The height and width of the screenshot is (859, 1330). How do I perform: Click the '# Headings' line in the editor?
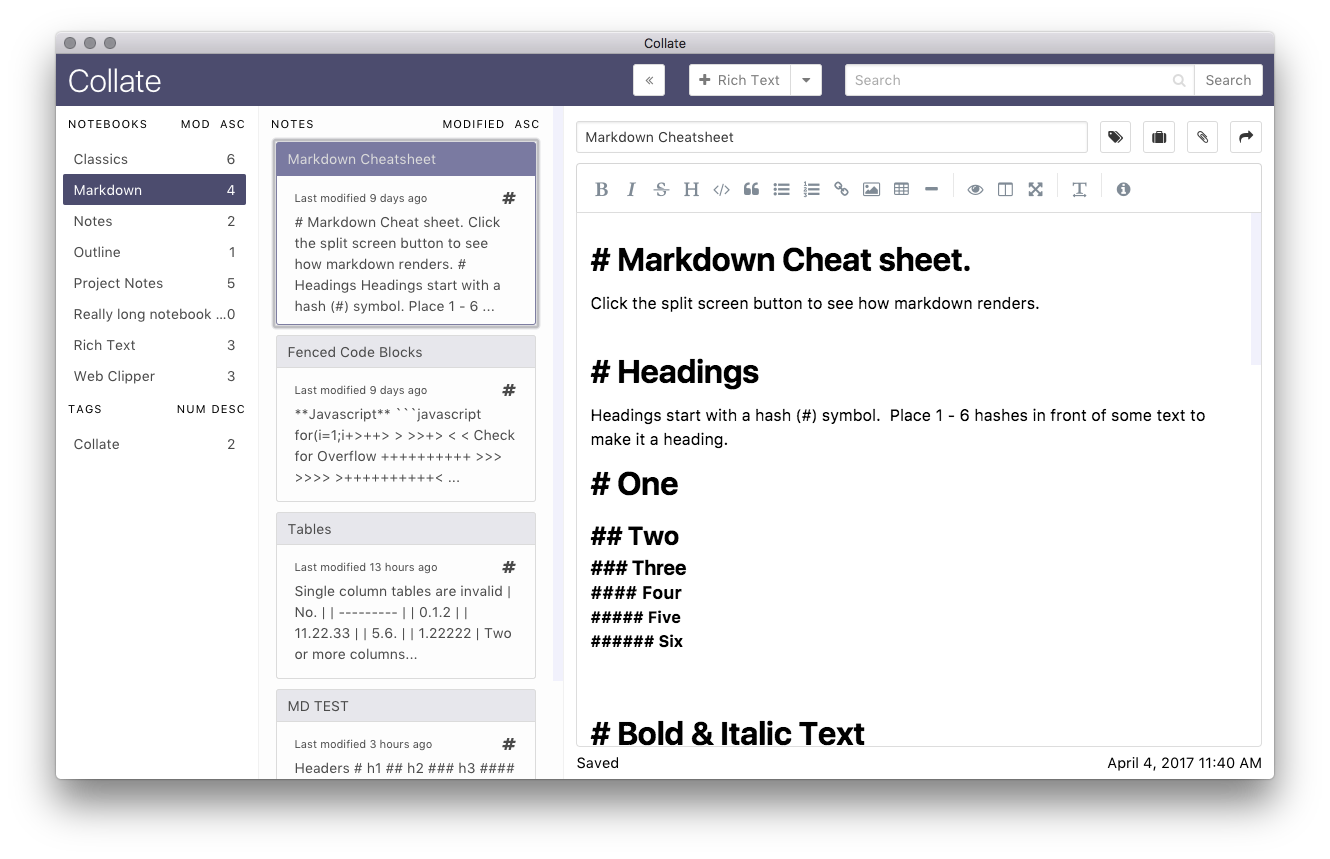(675, 372)
